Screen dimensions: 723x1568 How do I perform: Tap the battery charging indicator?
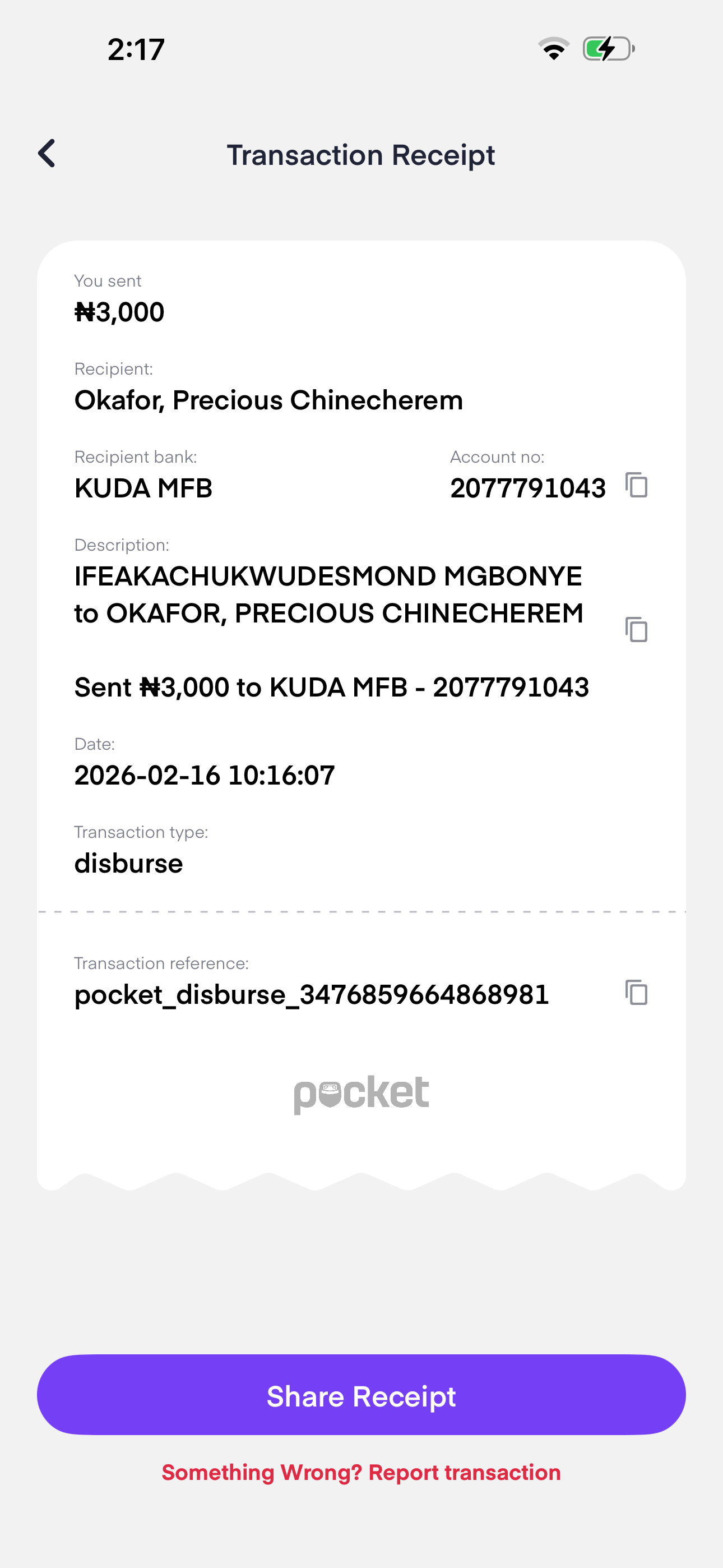(608, 49)
